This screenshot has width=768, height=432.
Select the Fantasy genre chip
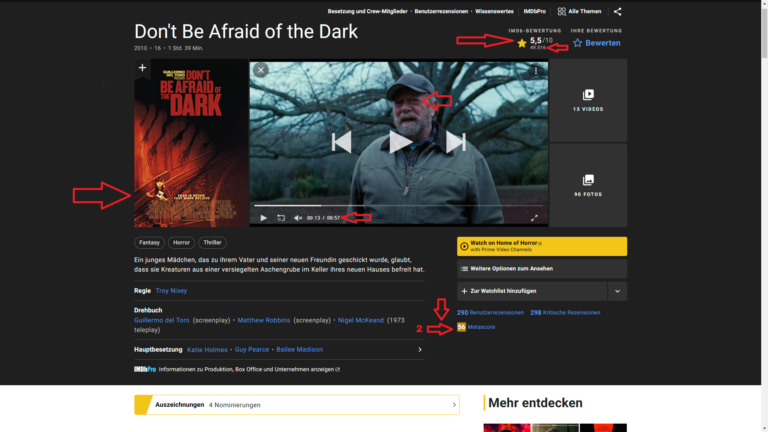149,242
